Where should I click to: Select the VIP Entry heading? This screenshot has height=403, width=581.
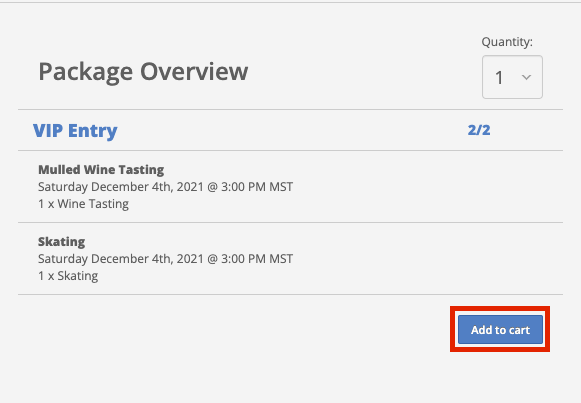pyautogui.click(x=75, y=131)
